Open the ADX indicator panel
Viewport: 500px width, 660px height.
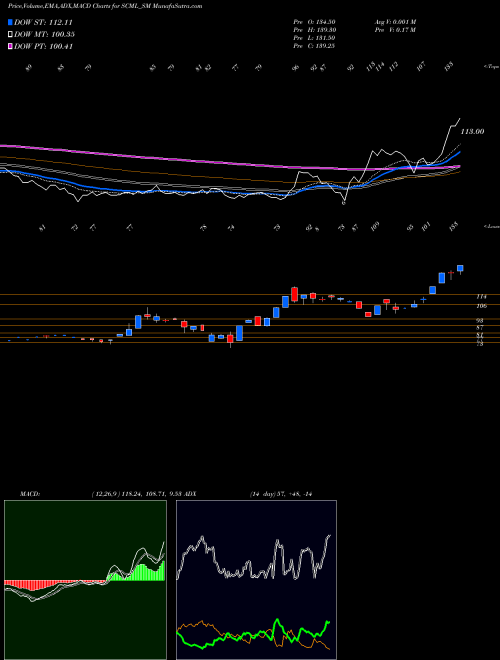tap(256, 580)
